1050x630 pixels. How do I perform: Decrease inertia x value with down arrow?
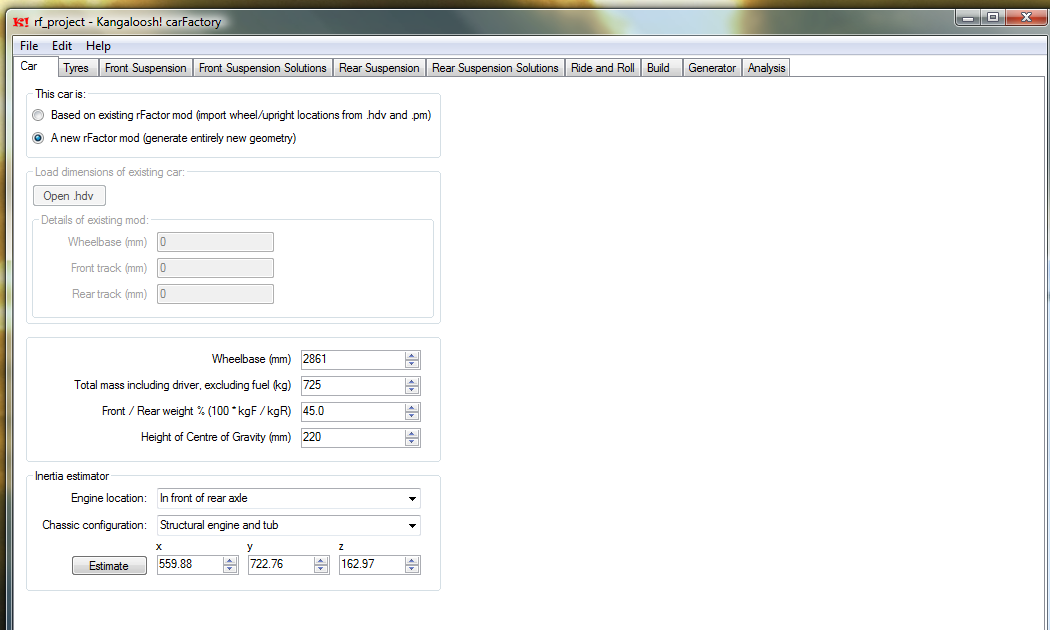pyautogui.click(x=230, y=569)
